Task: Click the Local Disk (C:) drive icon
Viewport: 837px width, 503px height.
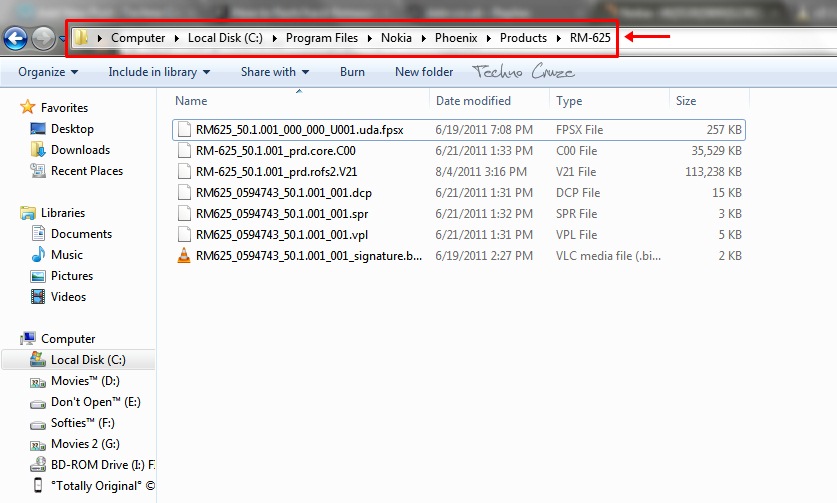Action: (x=38, y=359)
